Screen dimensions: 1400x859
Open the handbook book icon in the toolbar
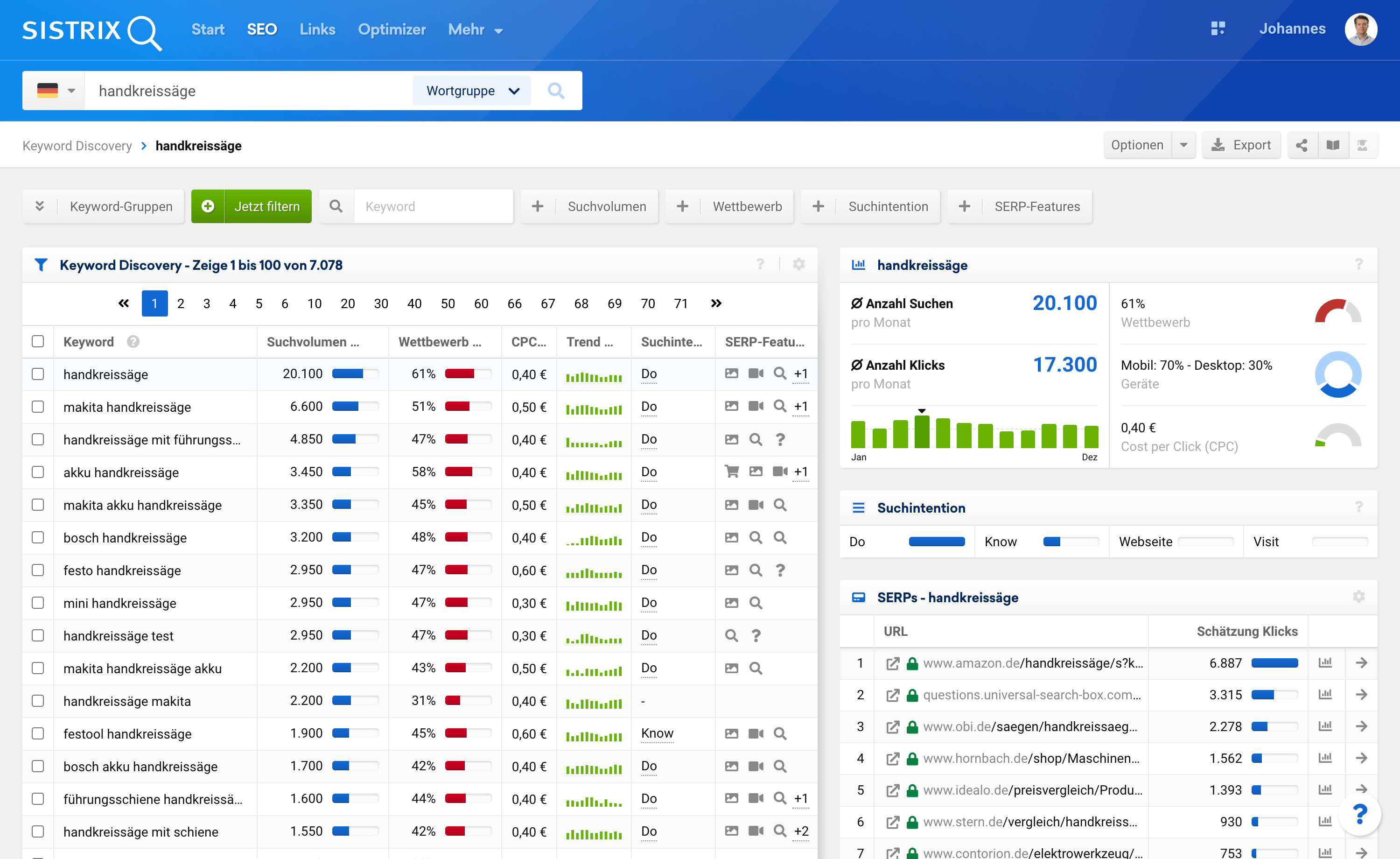click(x=1332, y=146)
